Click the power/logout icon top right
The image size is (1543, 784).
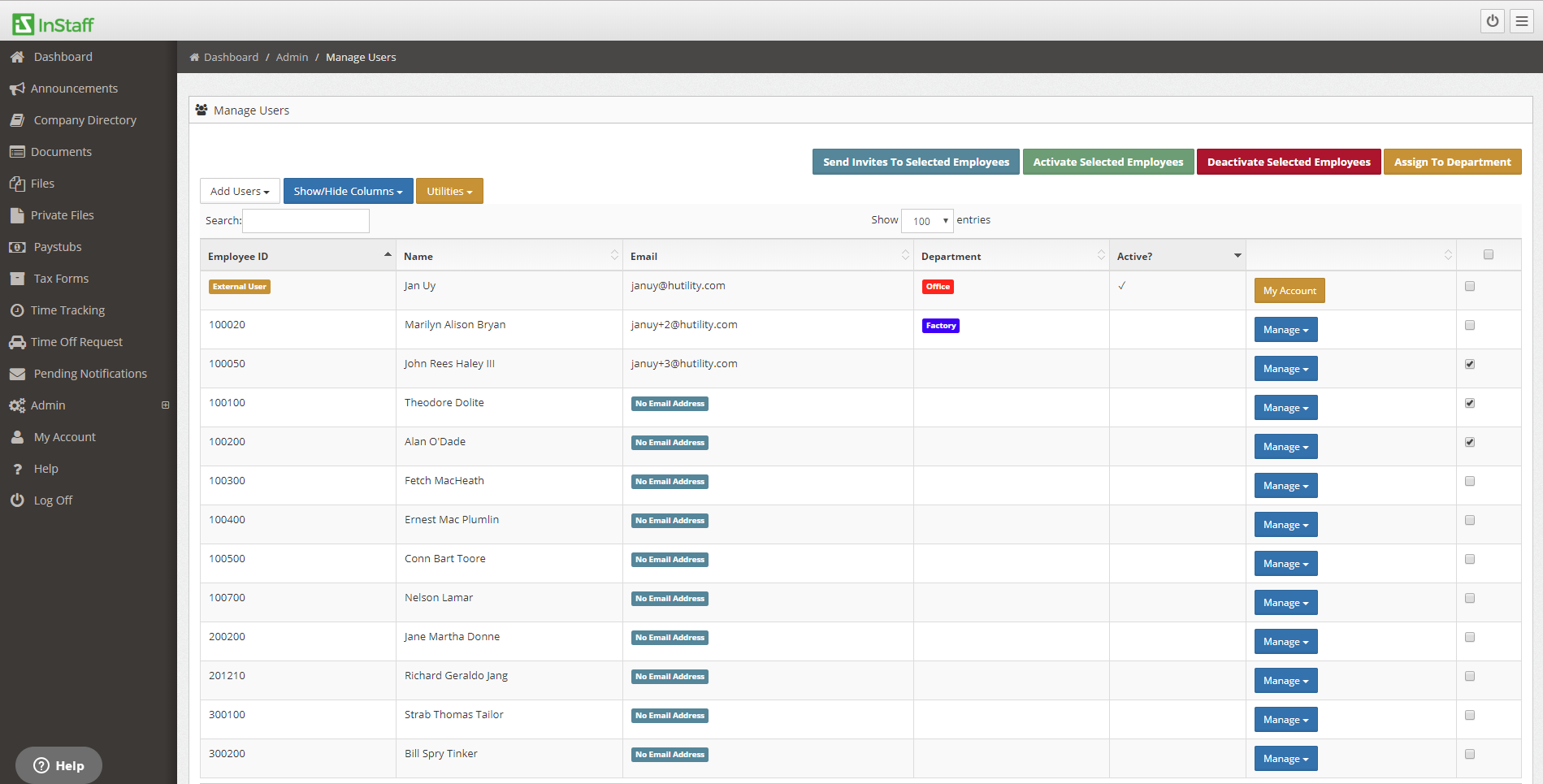(x=1492, y=21)
